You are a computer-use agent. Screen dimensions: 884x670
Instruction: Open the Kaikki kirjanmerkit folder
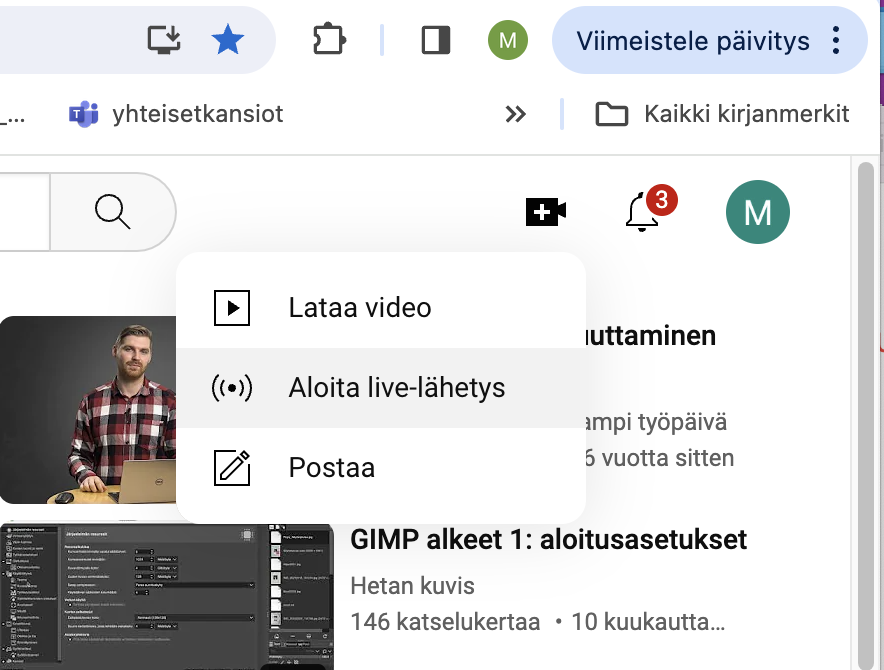(x=722, y=114)
